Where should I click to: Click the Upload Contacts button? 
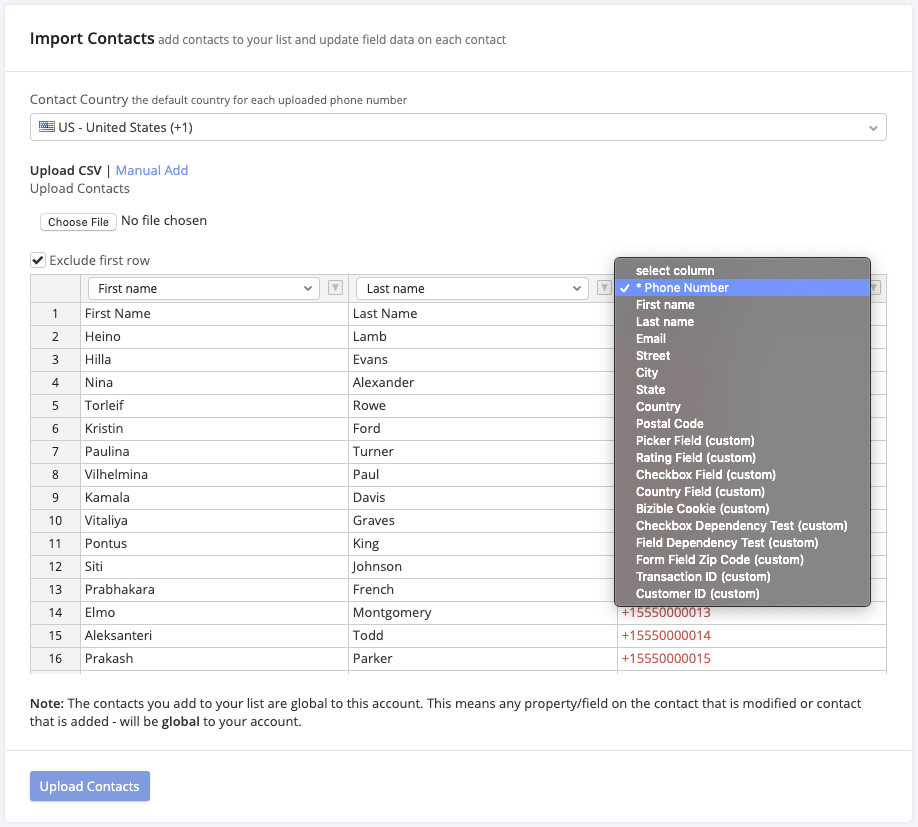click(x=90, y=786)
